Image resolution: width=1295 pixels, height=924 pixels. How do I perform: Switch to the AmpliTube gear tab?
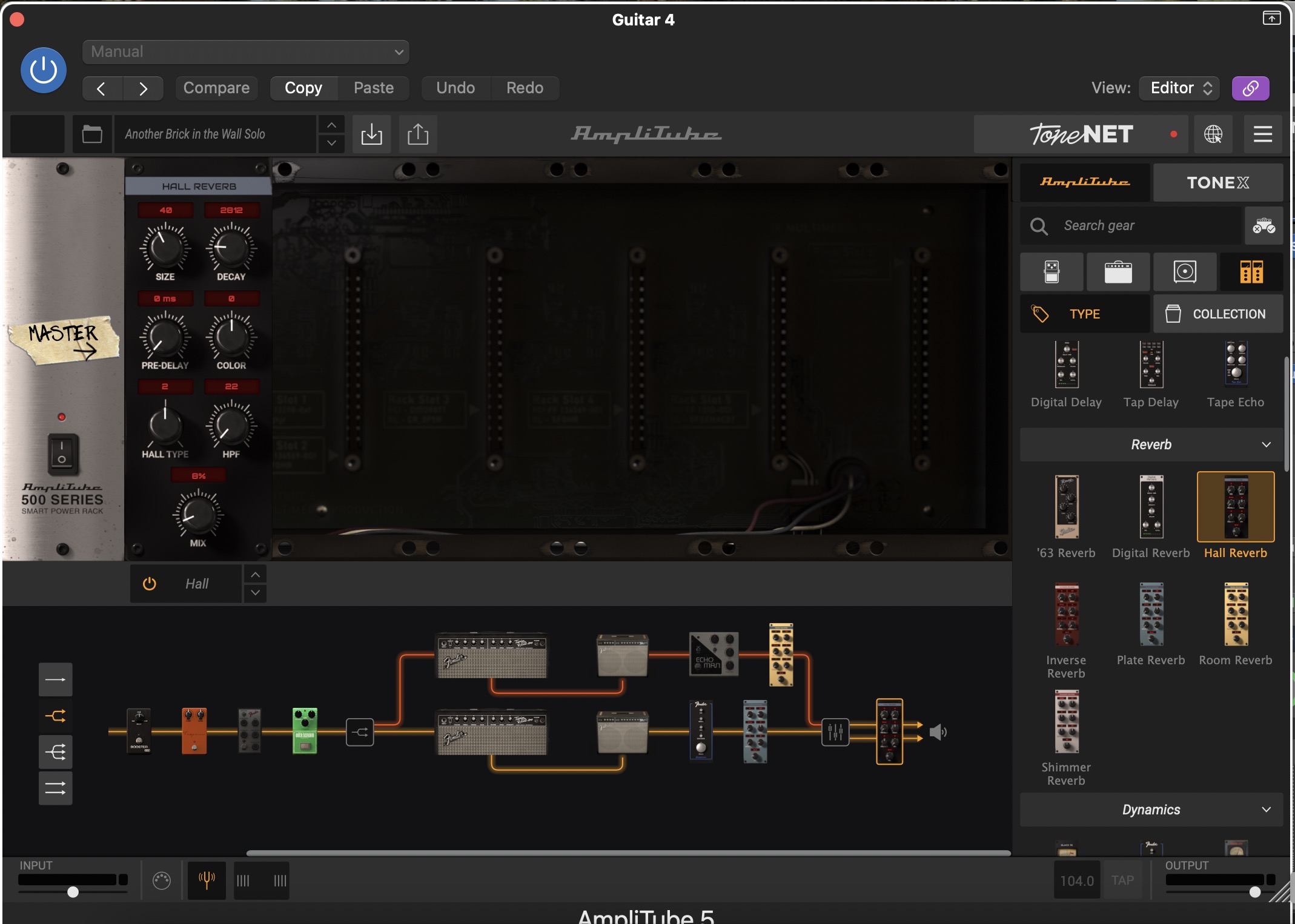1085,182
